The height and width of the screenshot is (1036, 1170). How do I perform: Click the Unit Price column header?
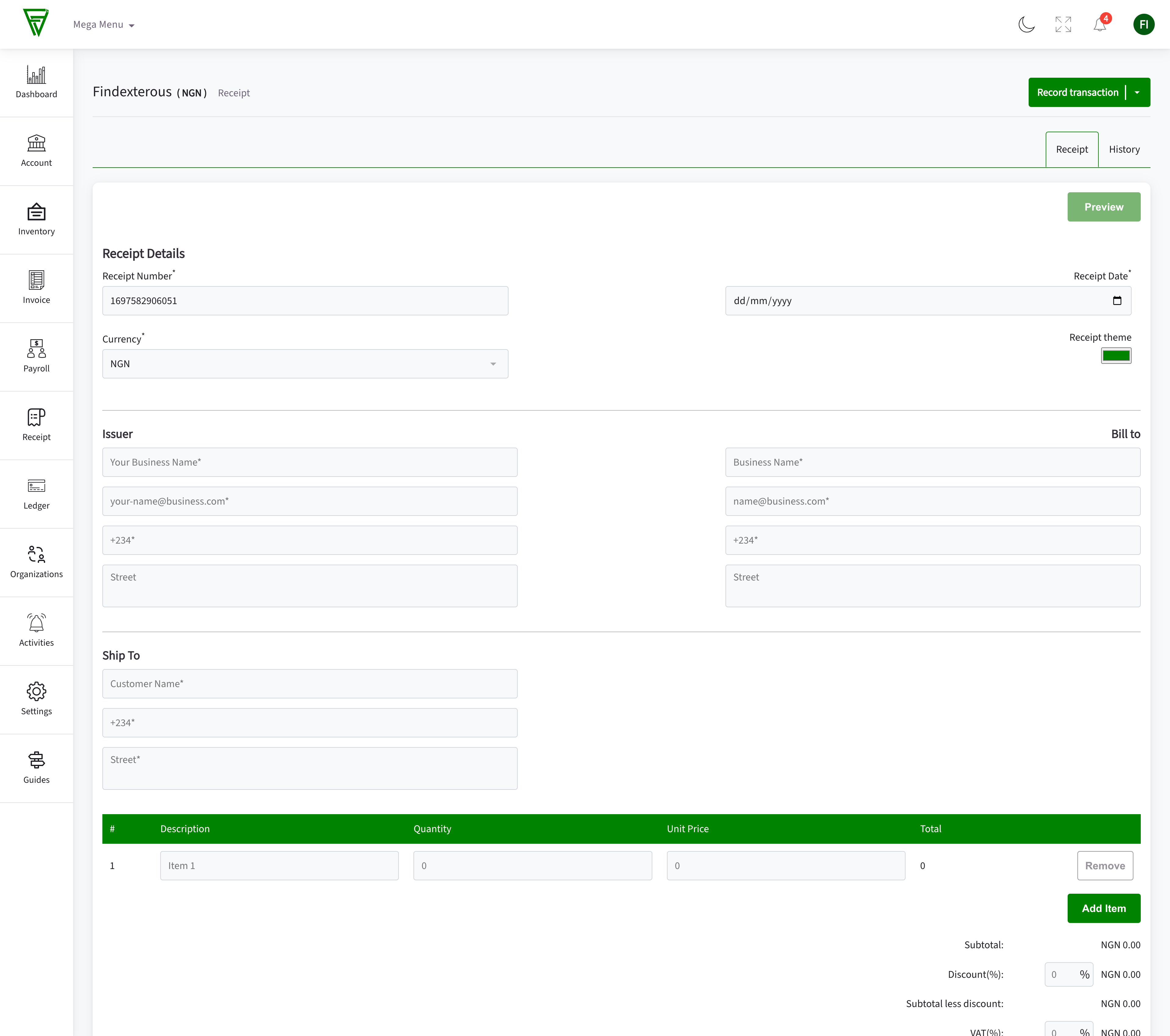[x=687, y=829]
